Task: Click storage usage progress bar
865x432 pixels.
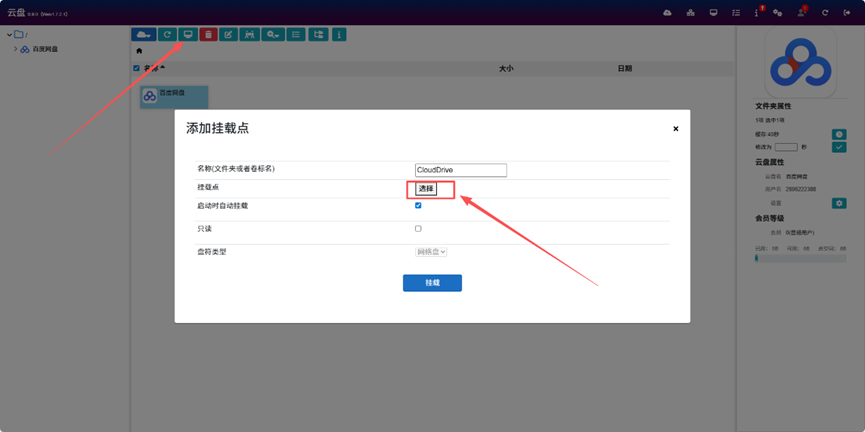Action: pos(800,258)
